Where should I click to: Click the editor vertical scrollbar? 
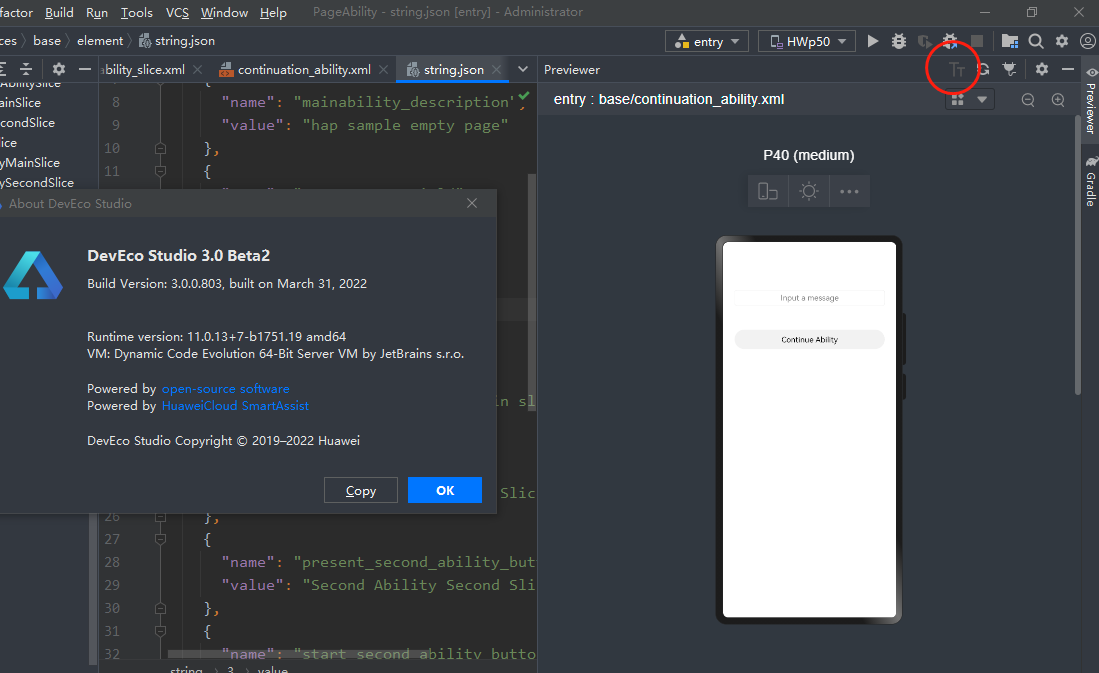532,291
